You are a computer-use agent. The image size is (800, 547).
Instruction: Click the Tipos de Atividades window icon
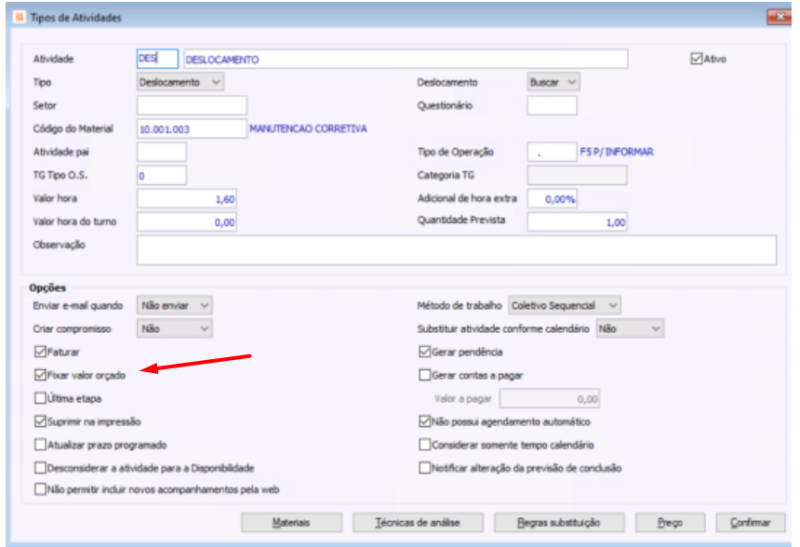[x=20, y=17]
